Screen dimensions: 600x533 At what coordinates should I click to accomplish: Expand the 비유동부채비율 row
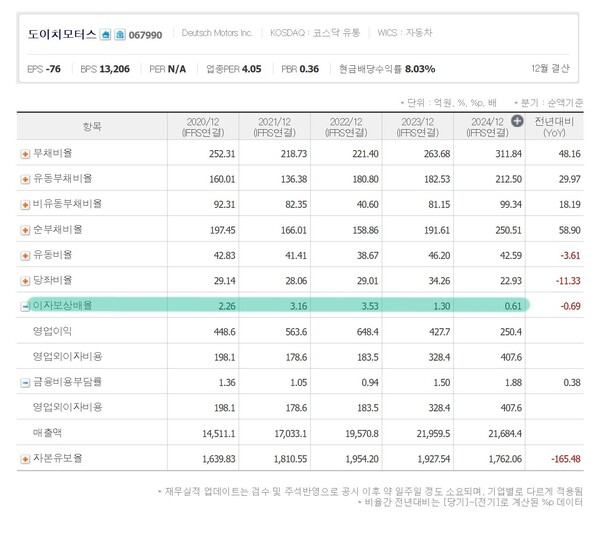click(x=25, y=205)
